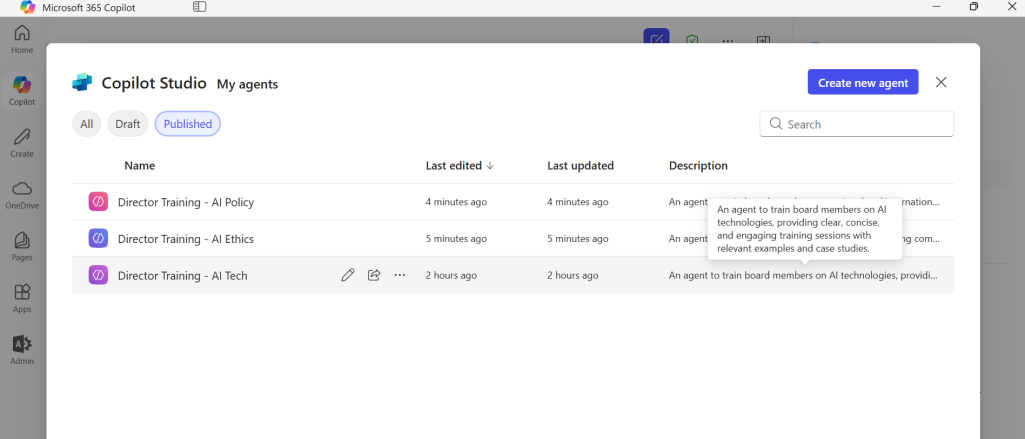
Task: Open more options for Director Training - AI Tech
Action: pyautogui.click(x=400, y=275)
